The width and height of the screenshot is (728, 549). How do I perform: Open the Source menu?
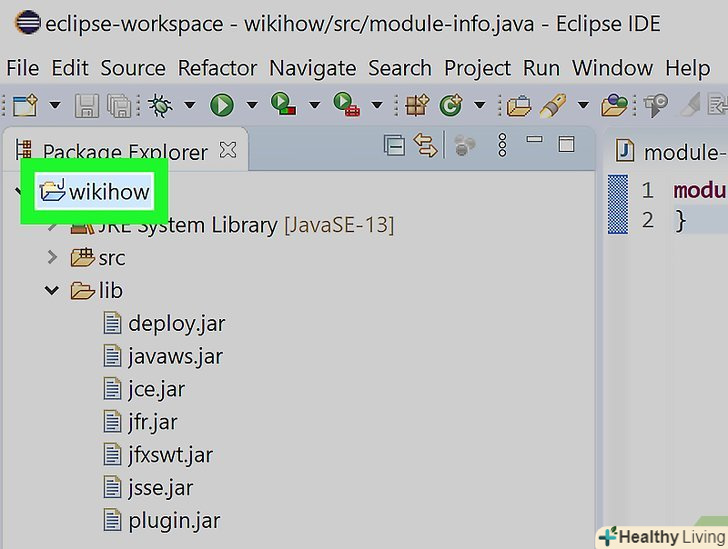pyautogui.click(x=133, y=68)
